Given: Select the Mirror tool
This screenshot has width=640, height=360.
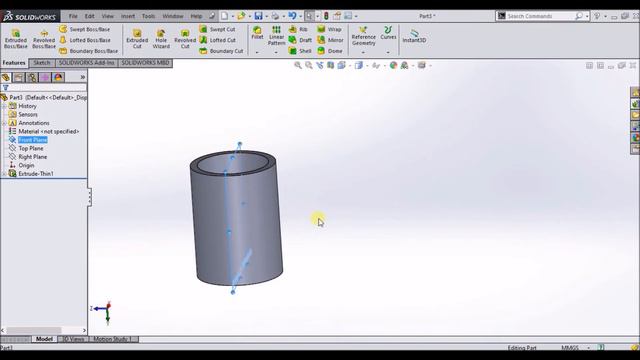Looking at the screenshot, I should [x=331, y=40].
